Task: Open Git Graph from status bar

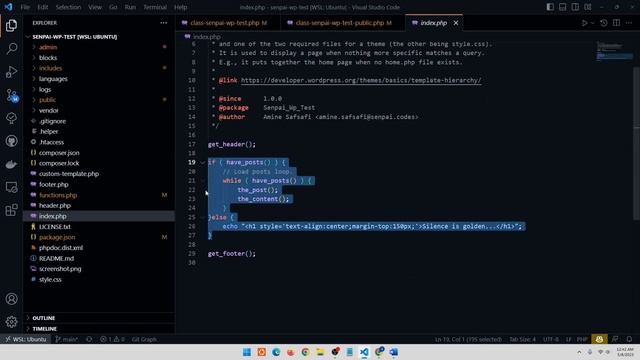Action: pyautogui.click(x=144, y=339)
